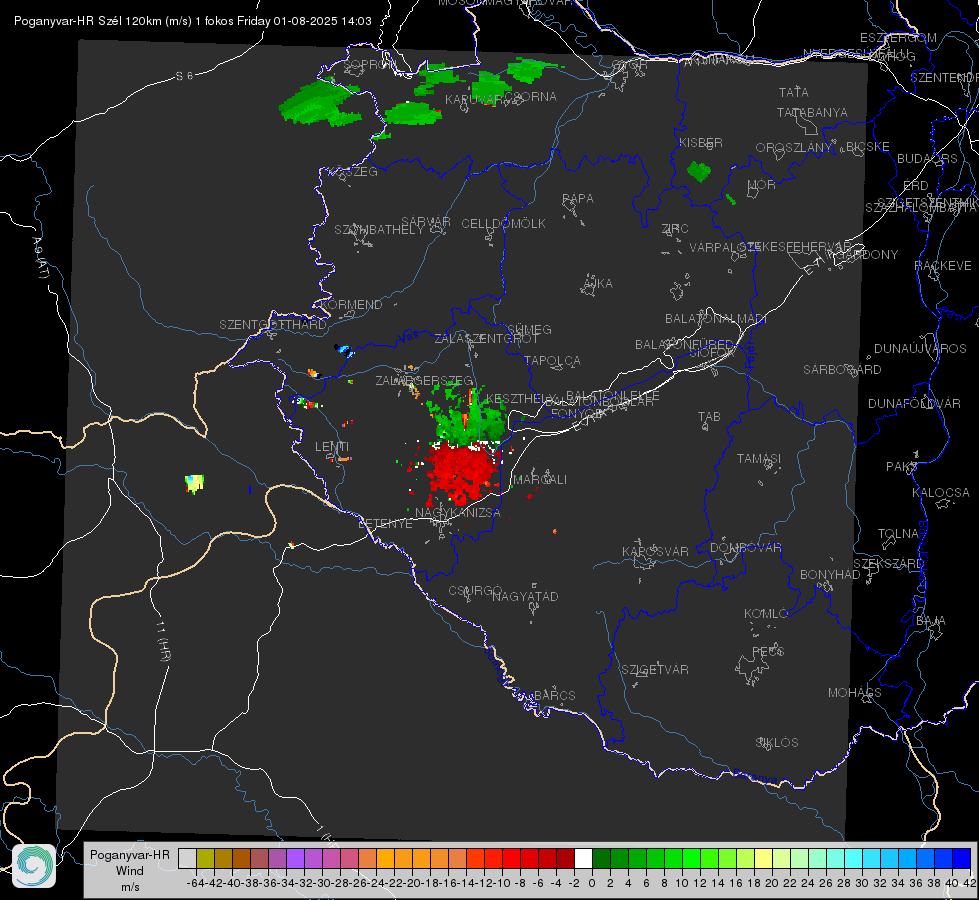Click the BICSKE city label
This screenshot has height=900, width=979.
[x=868, y=146]
